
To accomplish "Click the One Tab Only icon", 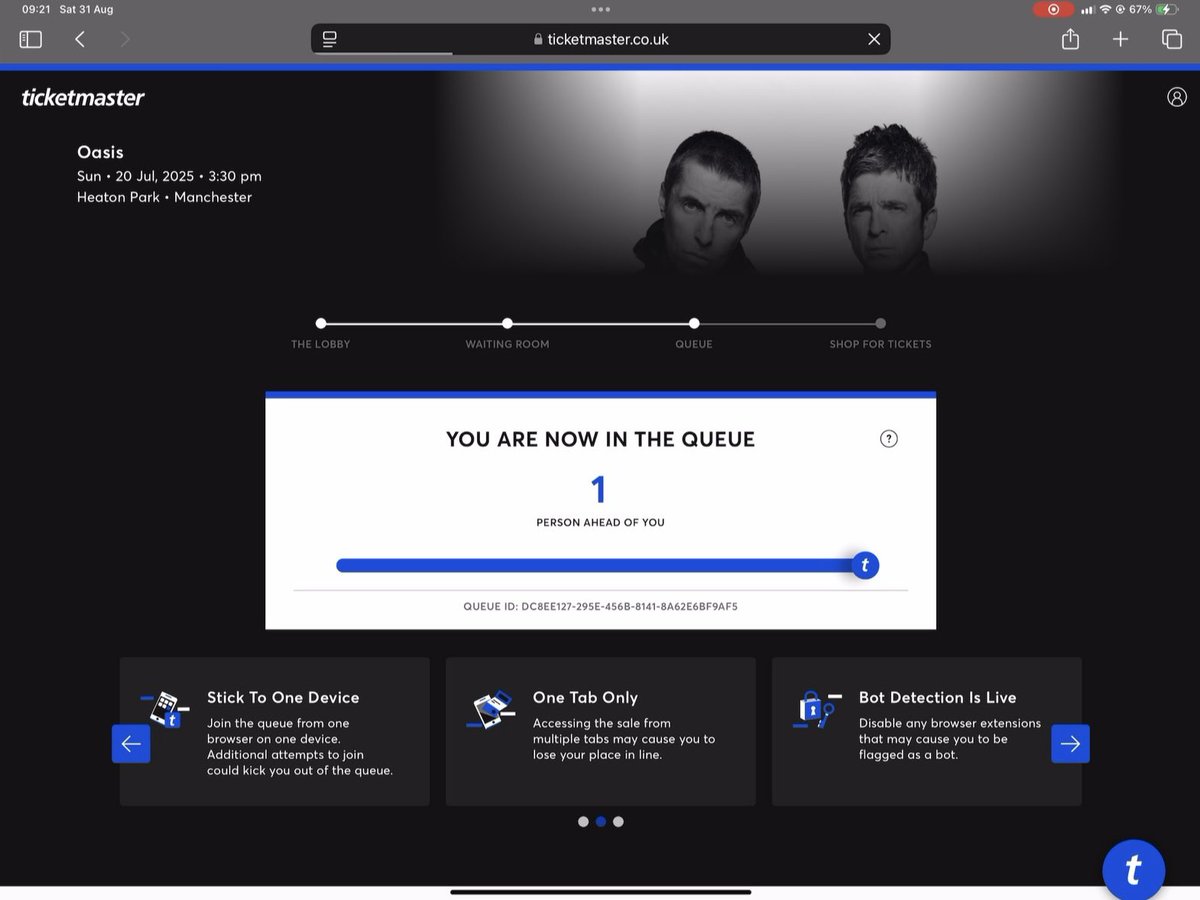I will tap(489, 709).
